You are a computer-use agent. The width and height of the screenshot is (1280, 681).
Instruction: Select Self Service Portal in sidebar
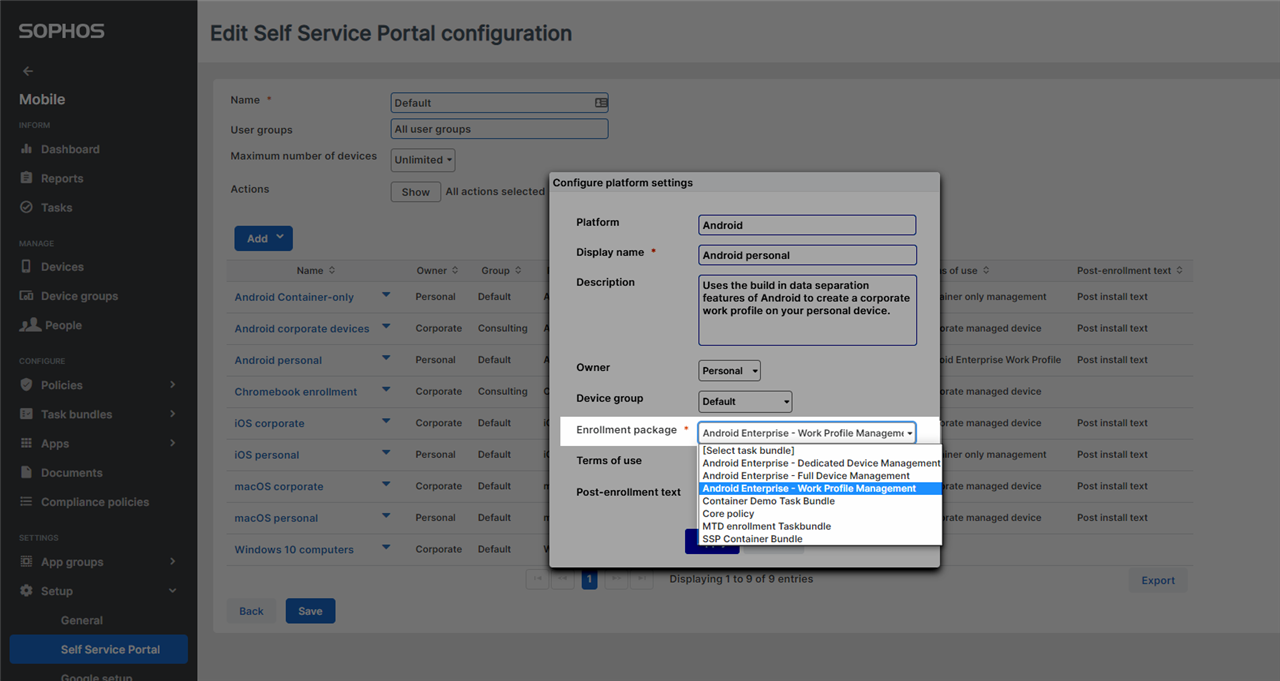tap(99, 649)
